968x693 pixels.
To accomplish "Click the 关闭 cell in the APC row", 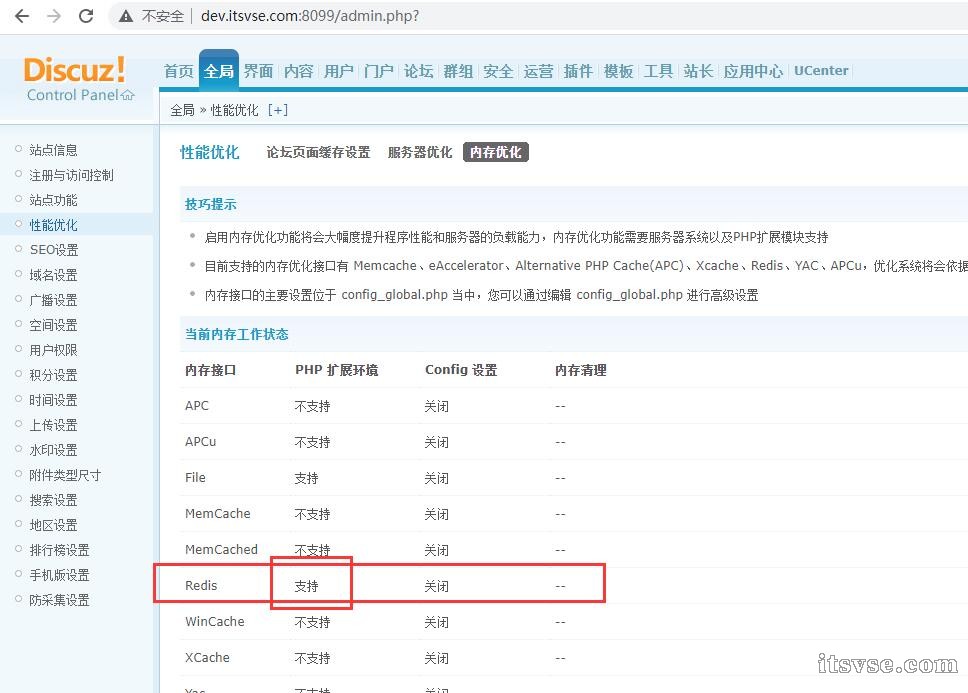I will [436, 406].
